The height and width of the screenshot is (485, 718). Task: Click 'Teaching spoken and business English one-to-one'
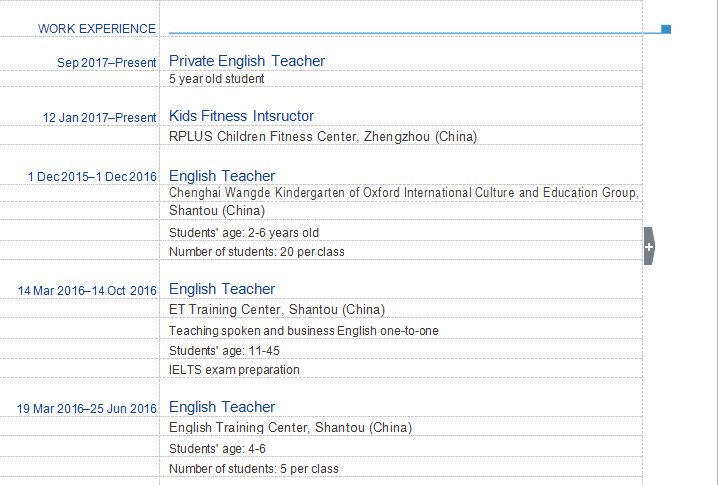[304, 331]
